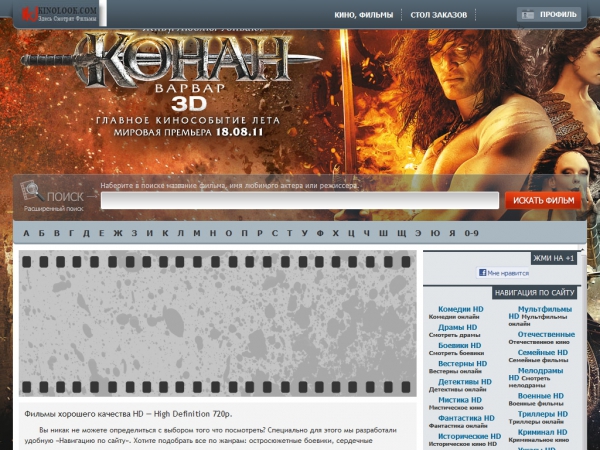Select letter Ч in alphabet bar
Image resolution: width=600 pixels, height=450 pixels.
point(367,233)
